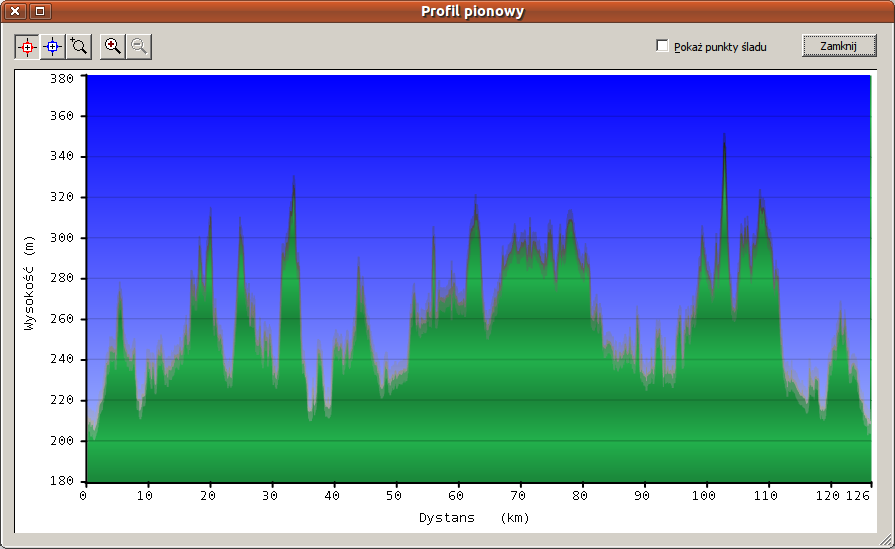895x549 pixels.
Task: Close the dialog with Zamknij button
Action: (x=839, y=46)
